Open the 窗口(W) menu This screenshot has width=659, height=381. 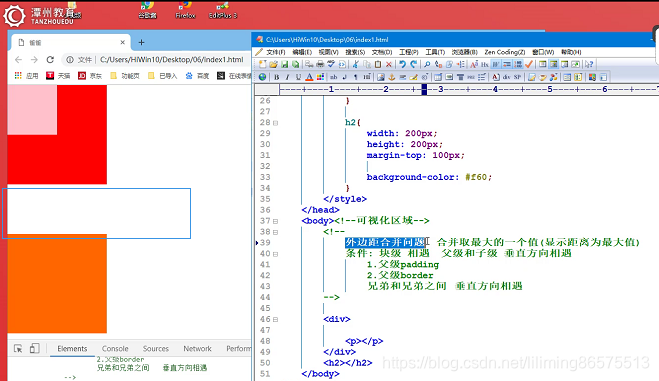pos(543,52)
